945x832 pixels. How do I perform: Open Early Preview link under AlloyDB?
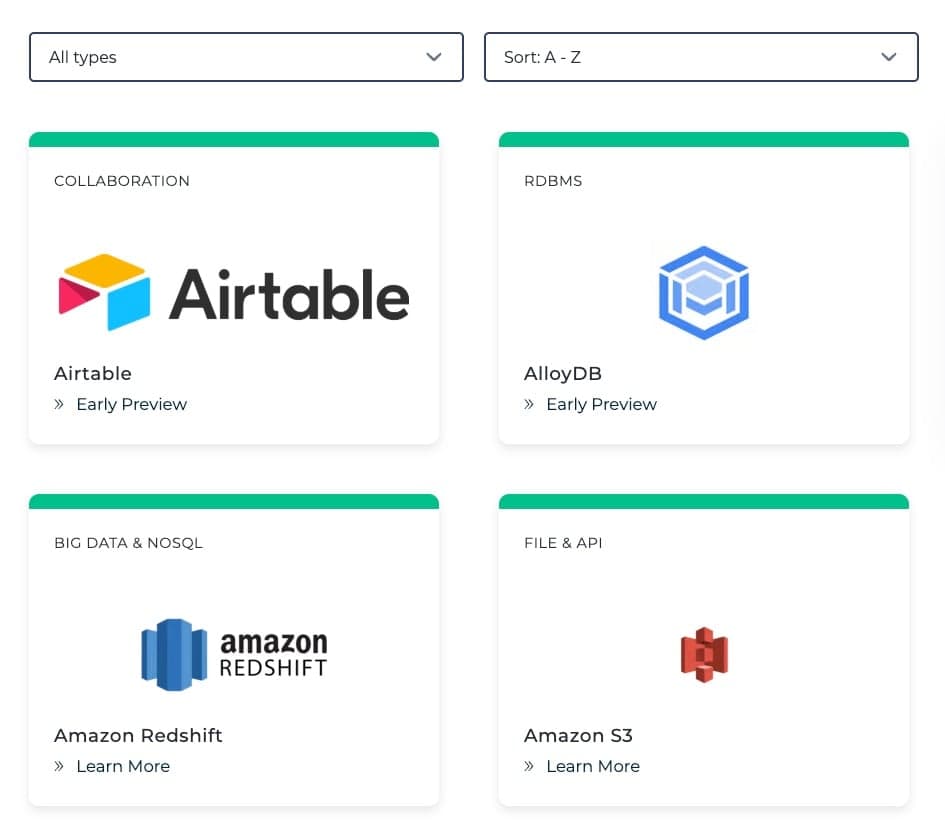(x=601, y=404)
